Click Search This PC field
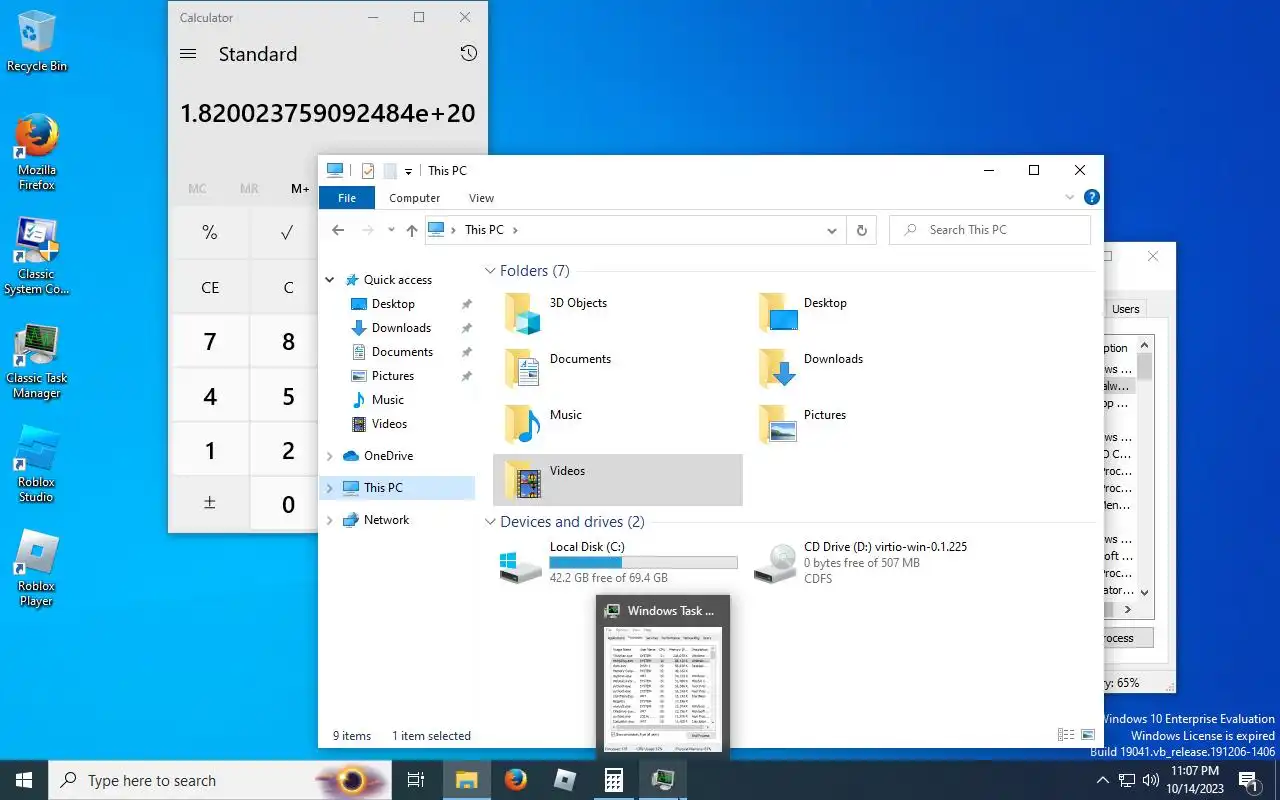This screenshot has width=1280, height=800. 990,230
